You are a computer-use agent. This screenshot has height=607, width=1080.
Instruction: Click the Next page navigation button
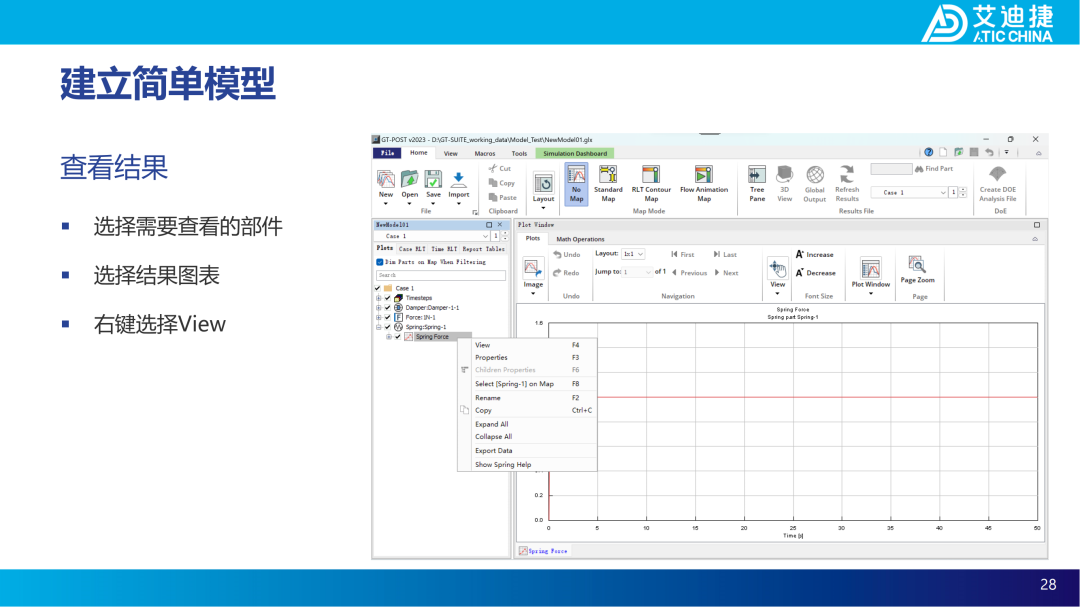tap(726, 273)
